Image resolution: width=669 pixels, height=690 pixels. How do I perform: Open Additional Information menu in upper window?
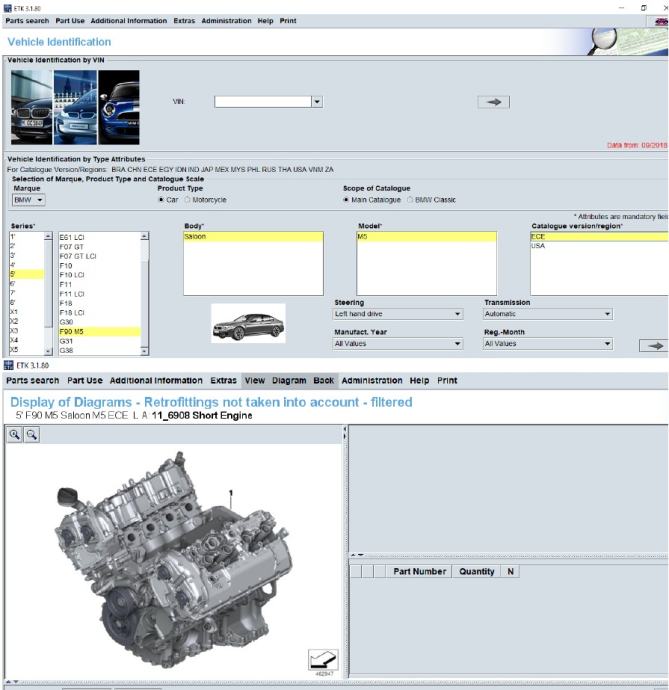[129, 21]
